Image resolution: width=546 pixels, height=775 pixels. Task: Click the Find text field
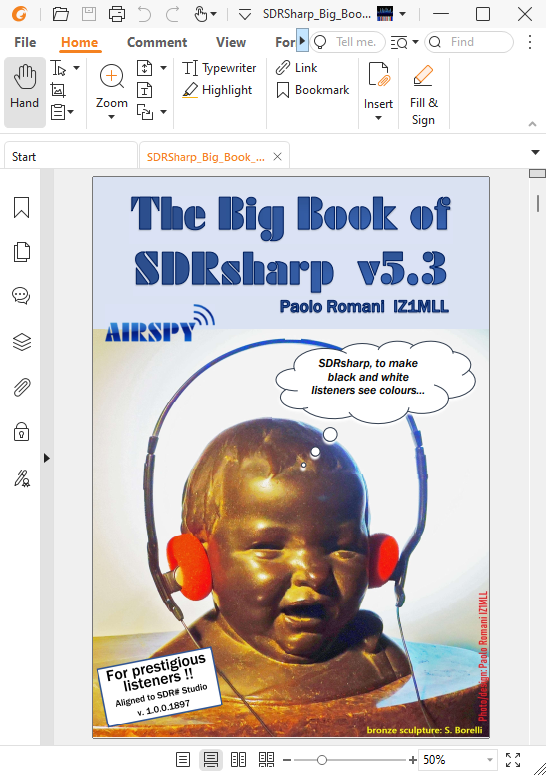tap(469, 42)
